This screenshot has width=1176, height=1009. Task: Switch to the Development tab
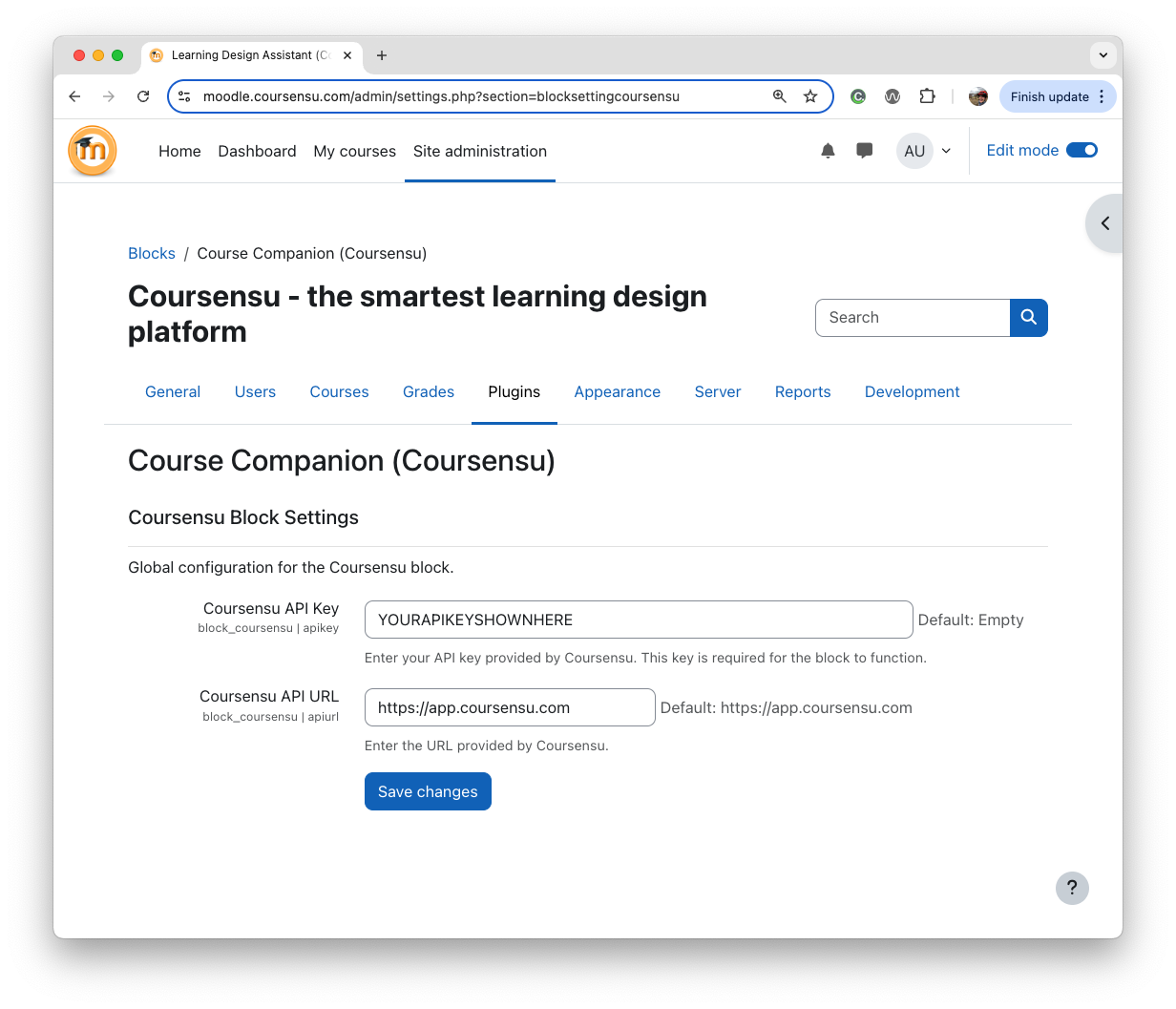tap(913, 391)
